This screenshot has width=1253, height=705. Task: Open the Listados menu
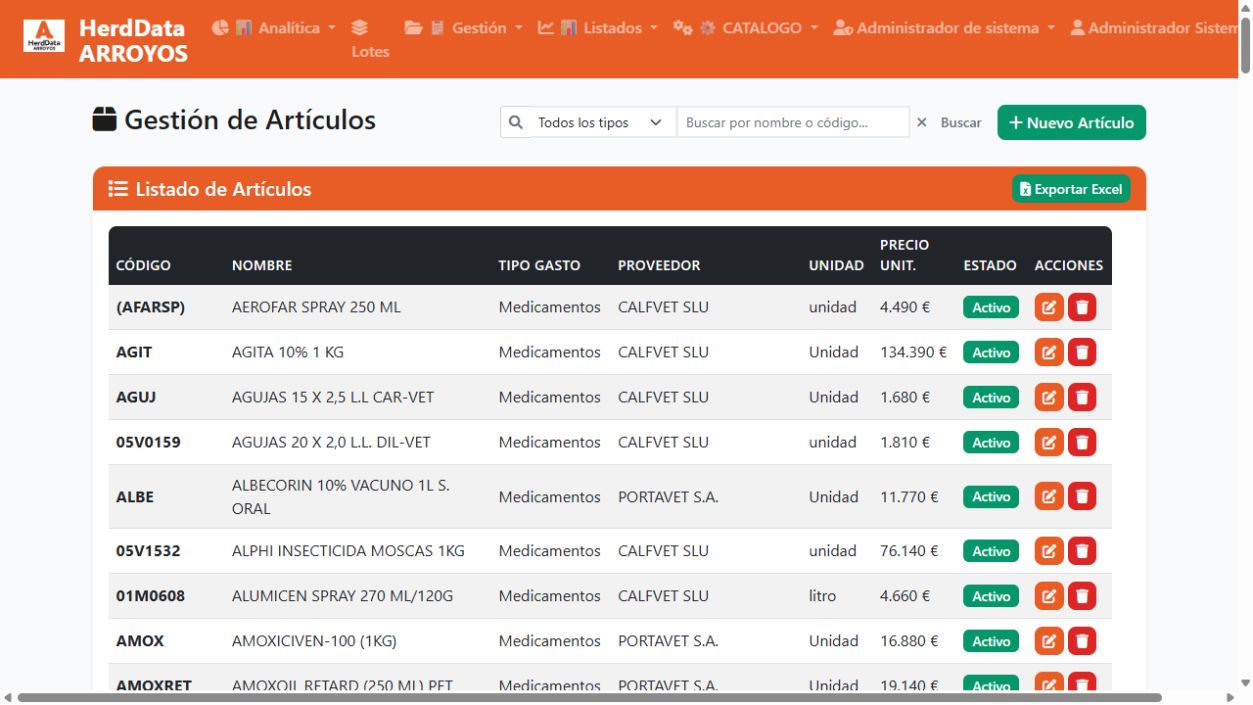click(x=598, y=28)
